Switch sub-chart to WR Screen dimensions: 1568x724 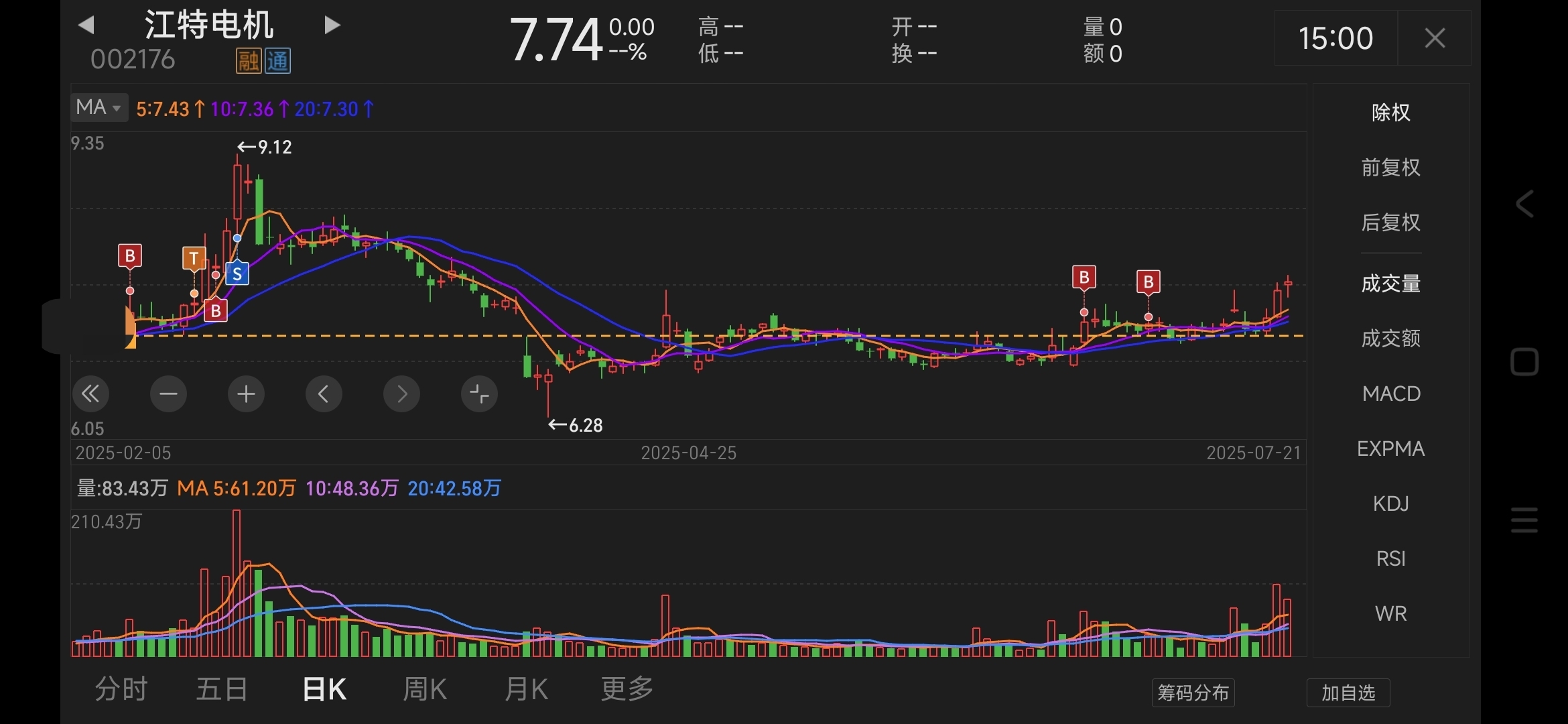pyautogui.click(x=1391, y=613)
